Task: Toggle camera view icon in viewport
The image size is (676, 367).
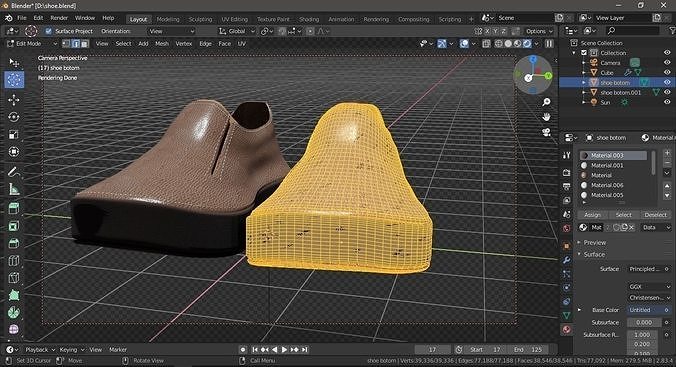Action: (546, 132)
